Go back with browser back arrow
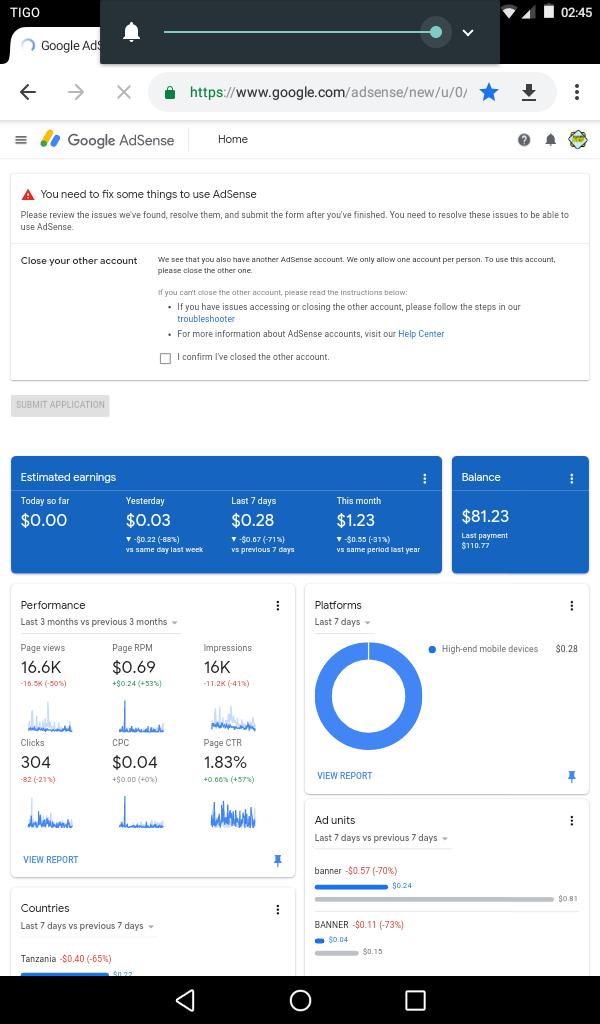The image size is (600, 1024). tap(27, 92)
